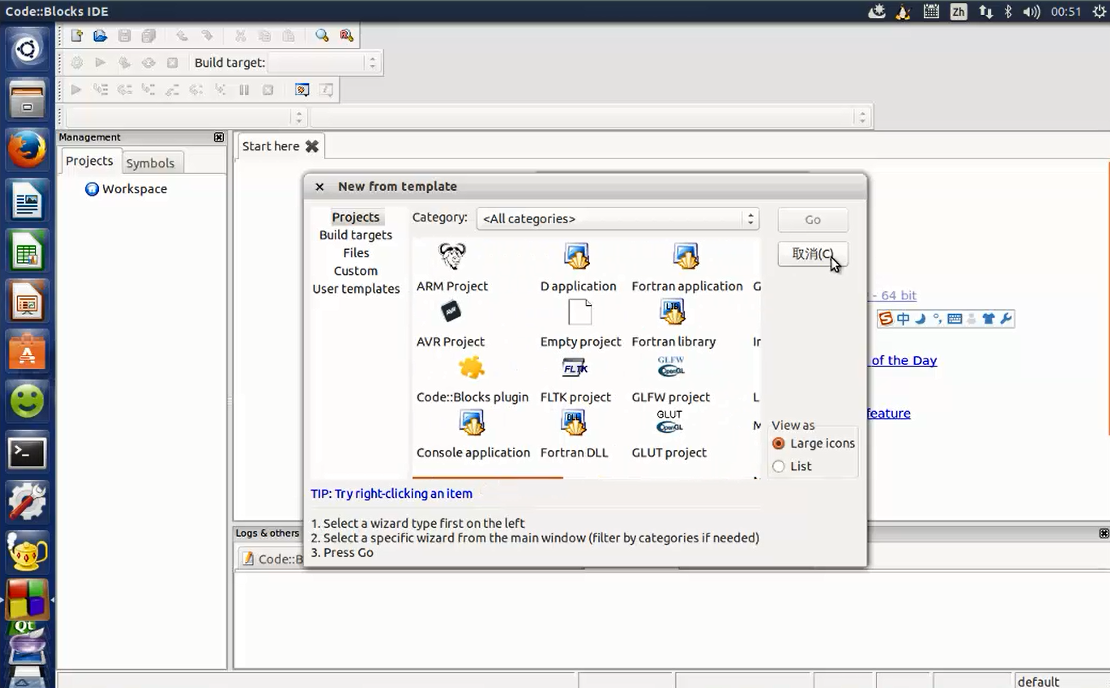Image resolution: width=1110 pixels, height=688 pixels.
Task: Click the Break debugger pause icon
Action: tap(244, 90)
